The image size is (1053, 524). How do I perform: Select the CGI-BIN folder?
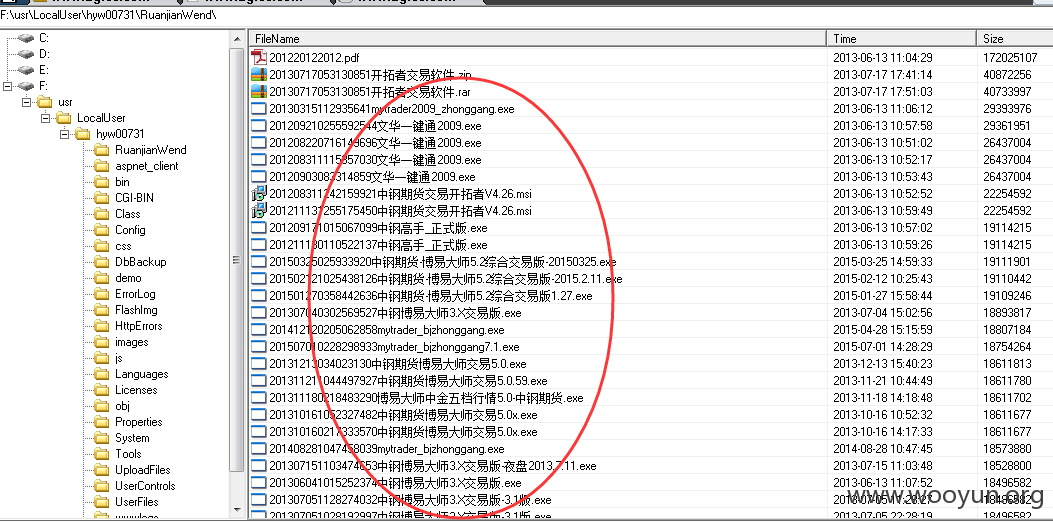(x=134, y=198)
